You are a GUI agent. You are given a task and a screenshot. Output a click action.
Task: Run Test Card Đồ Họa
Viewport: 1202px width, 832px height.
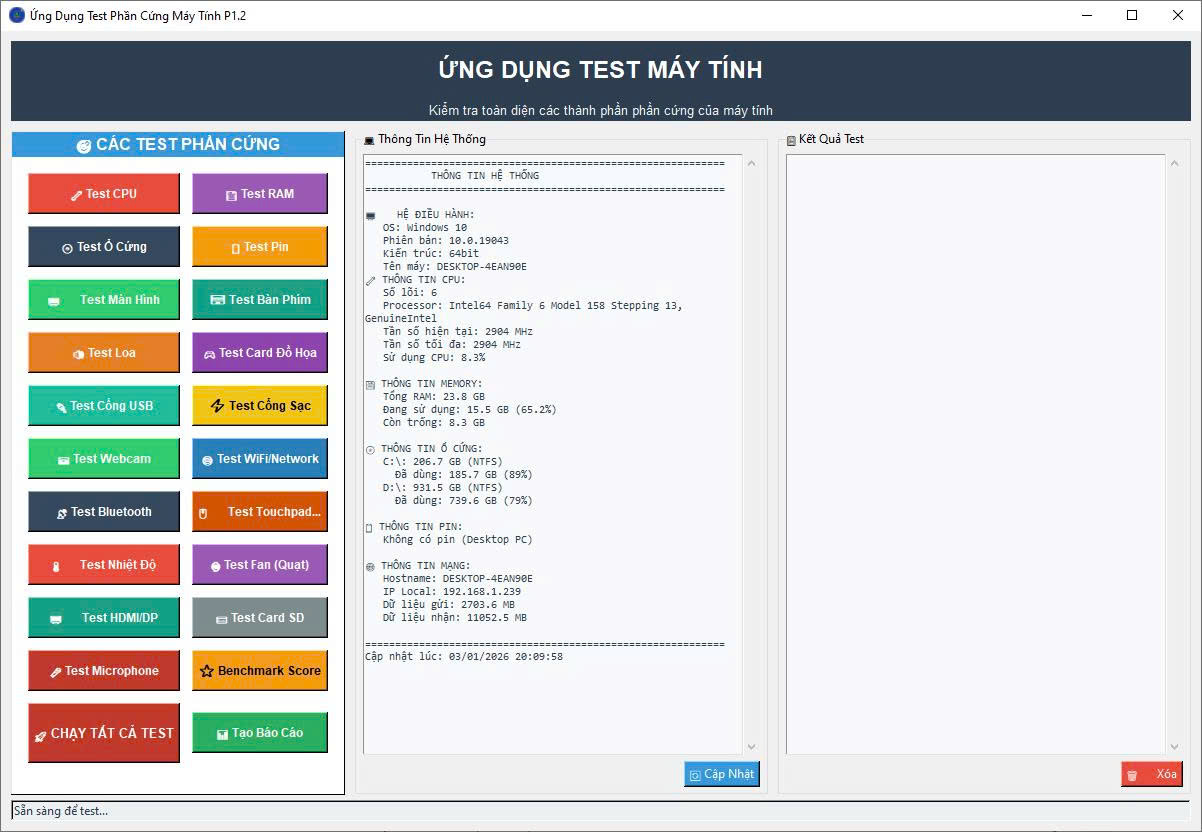tap(259, 353)
